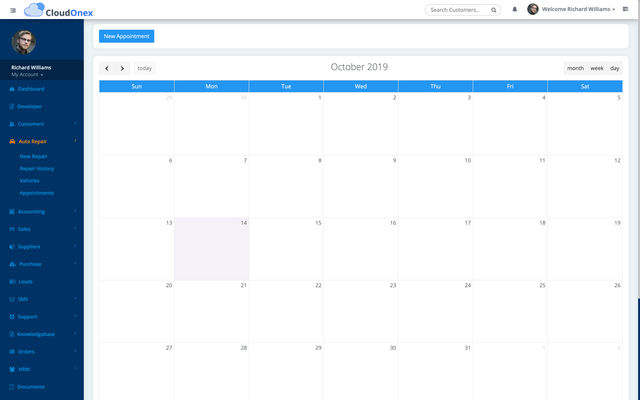Toggle the hamburger sidebar menu icon

click(13, 10)
